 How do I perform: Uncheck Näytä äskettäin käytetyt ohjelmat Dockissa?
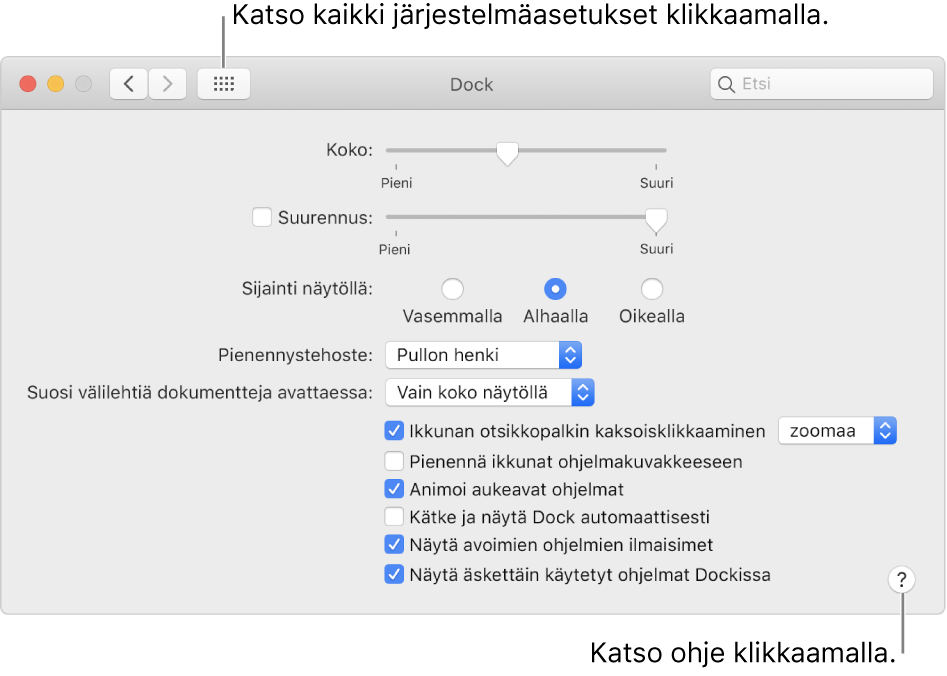tap(394, 575)
